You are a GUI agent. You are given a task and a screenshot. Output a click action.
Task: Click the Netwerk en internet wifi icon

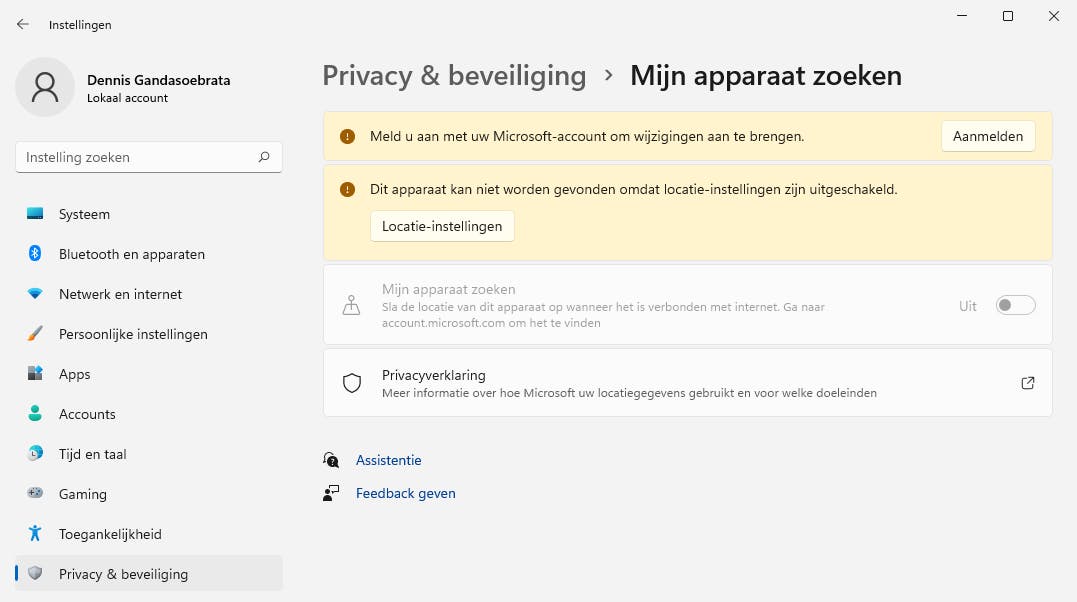[35, 294]
